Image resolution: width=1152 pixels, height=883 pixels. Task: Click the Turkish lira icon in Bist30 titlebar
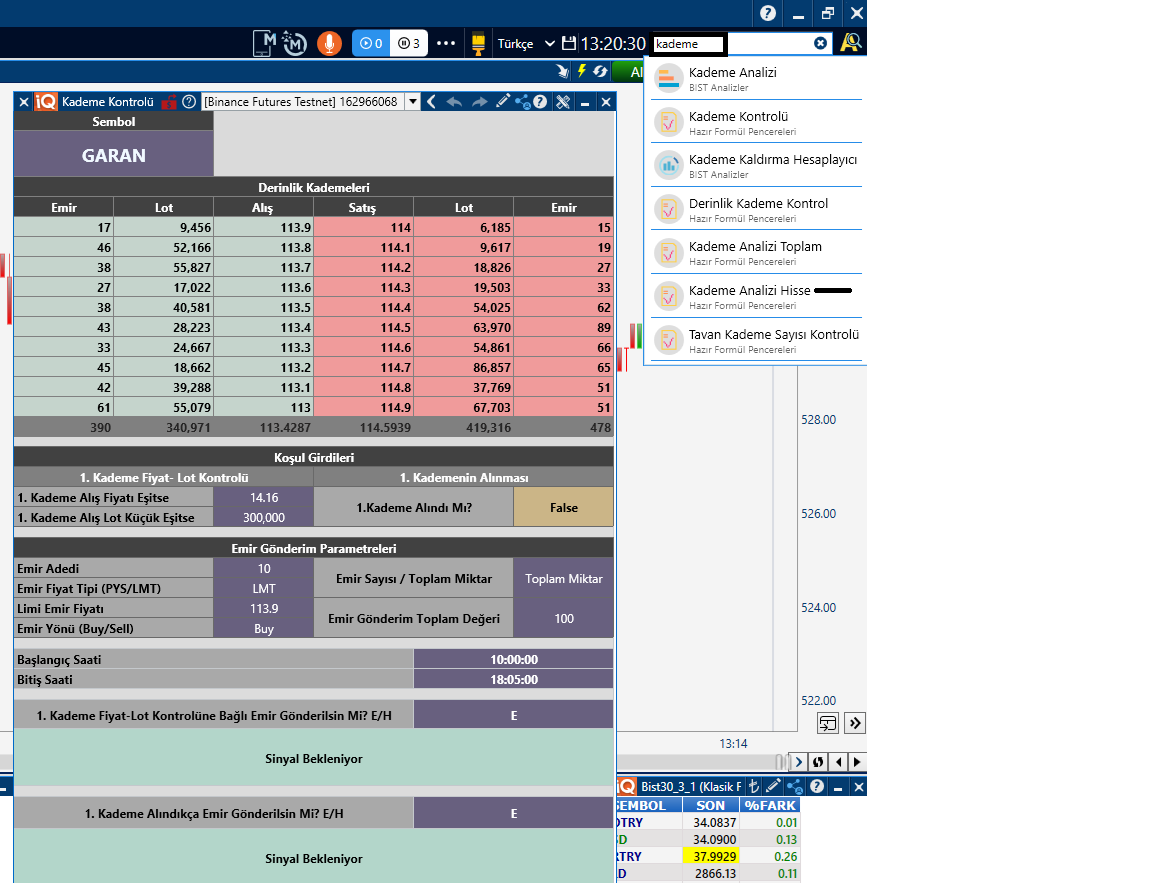tap(755, 787)
